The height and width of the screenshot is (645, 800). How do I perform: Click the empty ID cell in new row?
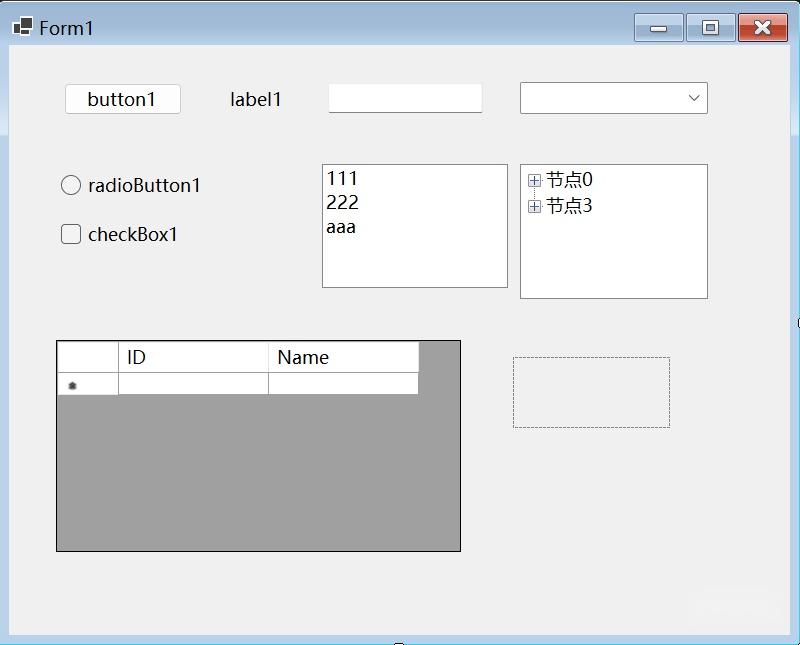click(193, 384)
